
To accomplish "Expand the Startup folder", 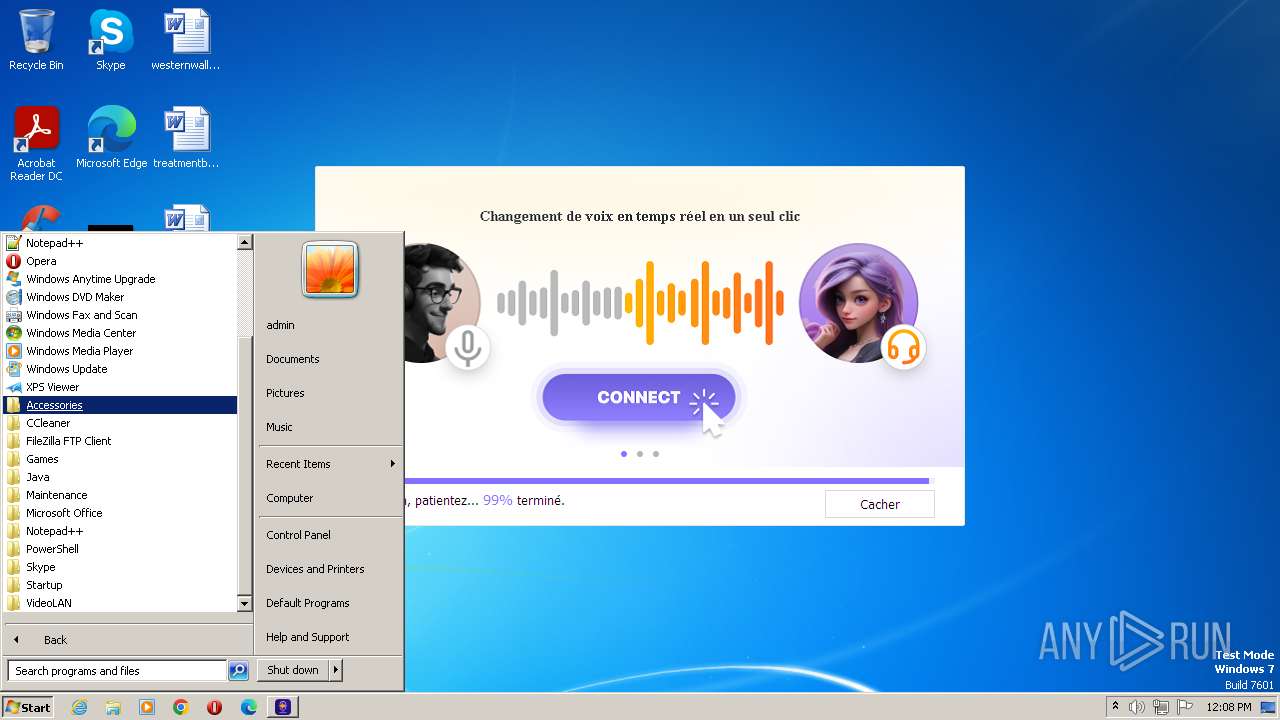I will (120, 585).
